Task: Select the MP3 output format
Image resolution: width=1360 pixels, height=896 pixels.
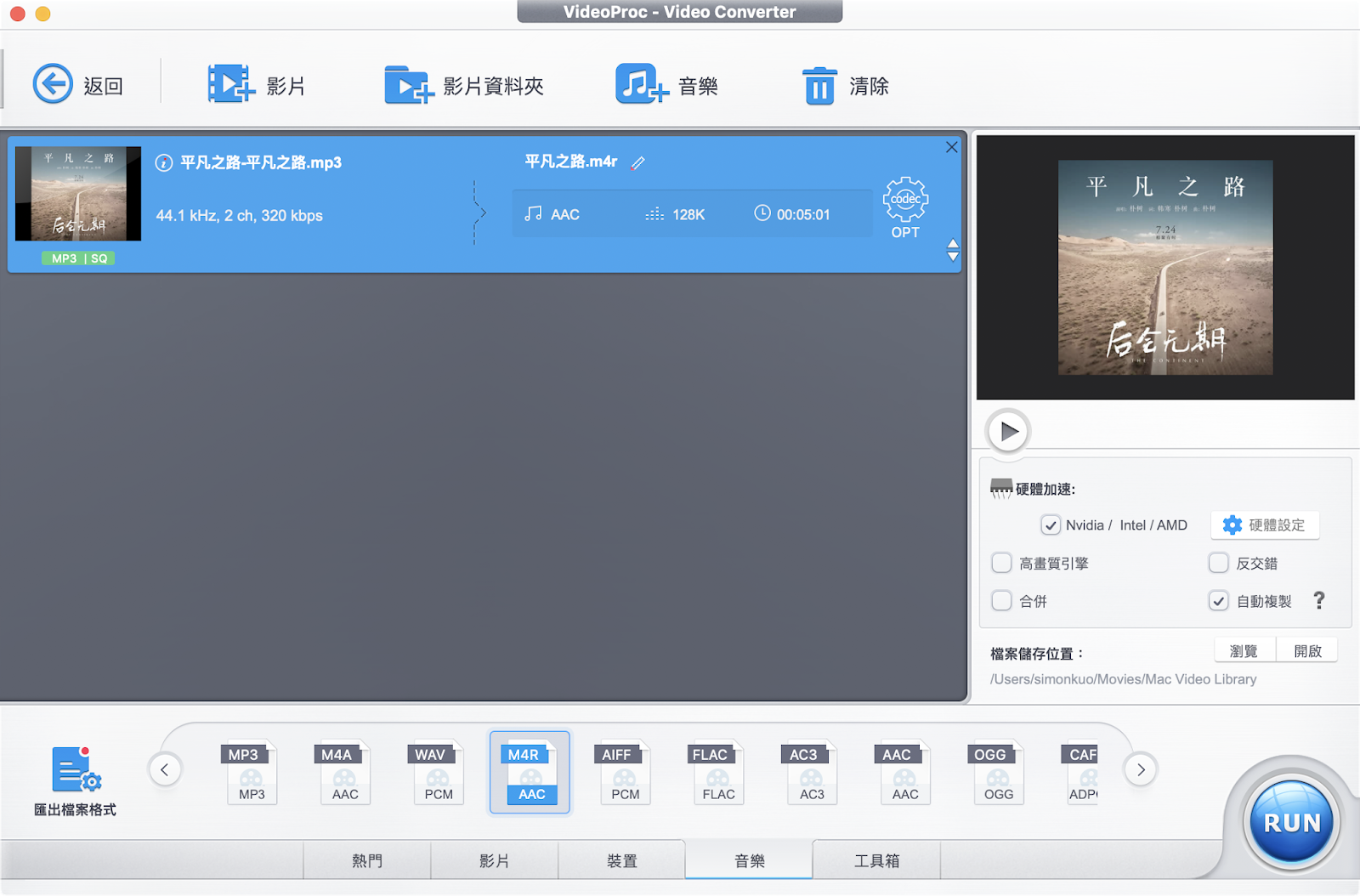Action: coord(252,773)
